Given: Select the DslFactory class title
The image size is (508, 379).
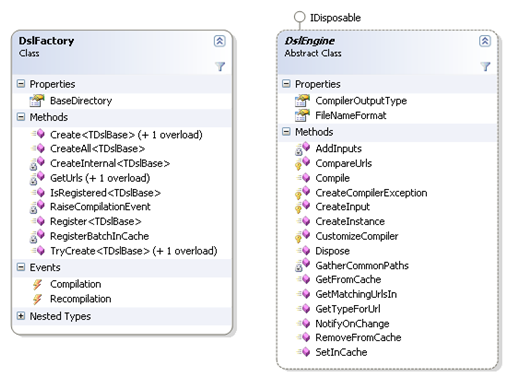Looking at the screenshot, I should click(x=46, y=41).
